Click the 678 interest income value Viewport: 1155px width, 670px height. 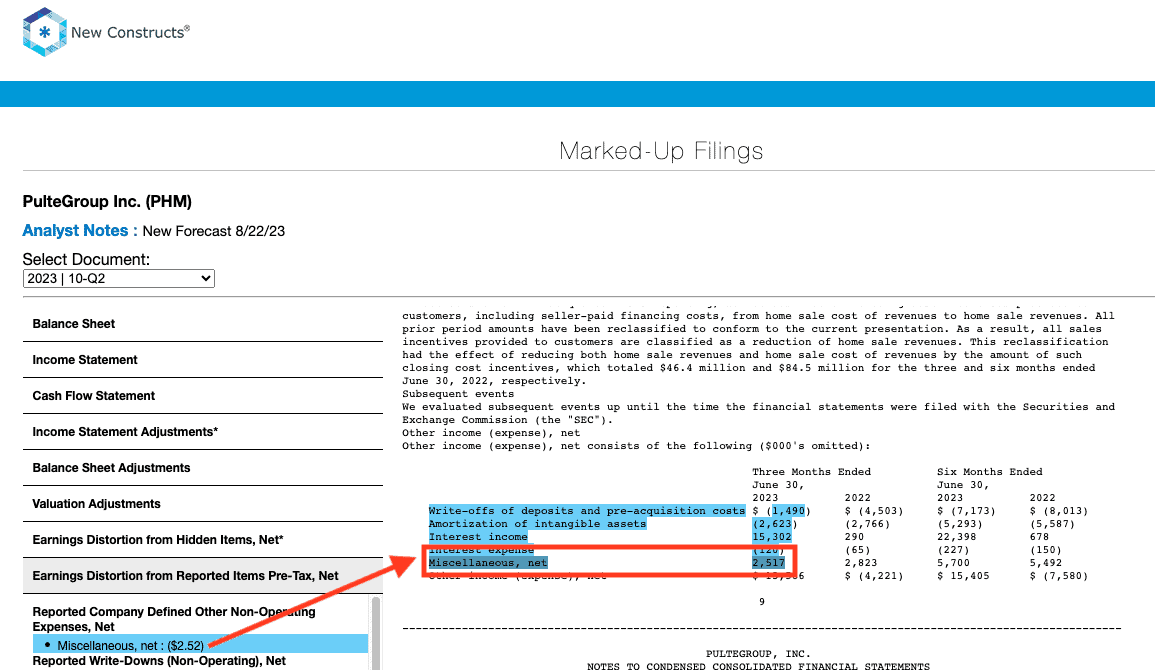(1039, 537)
